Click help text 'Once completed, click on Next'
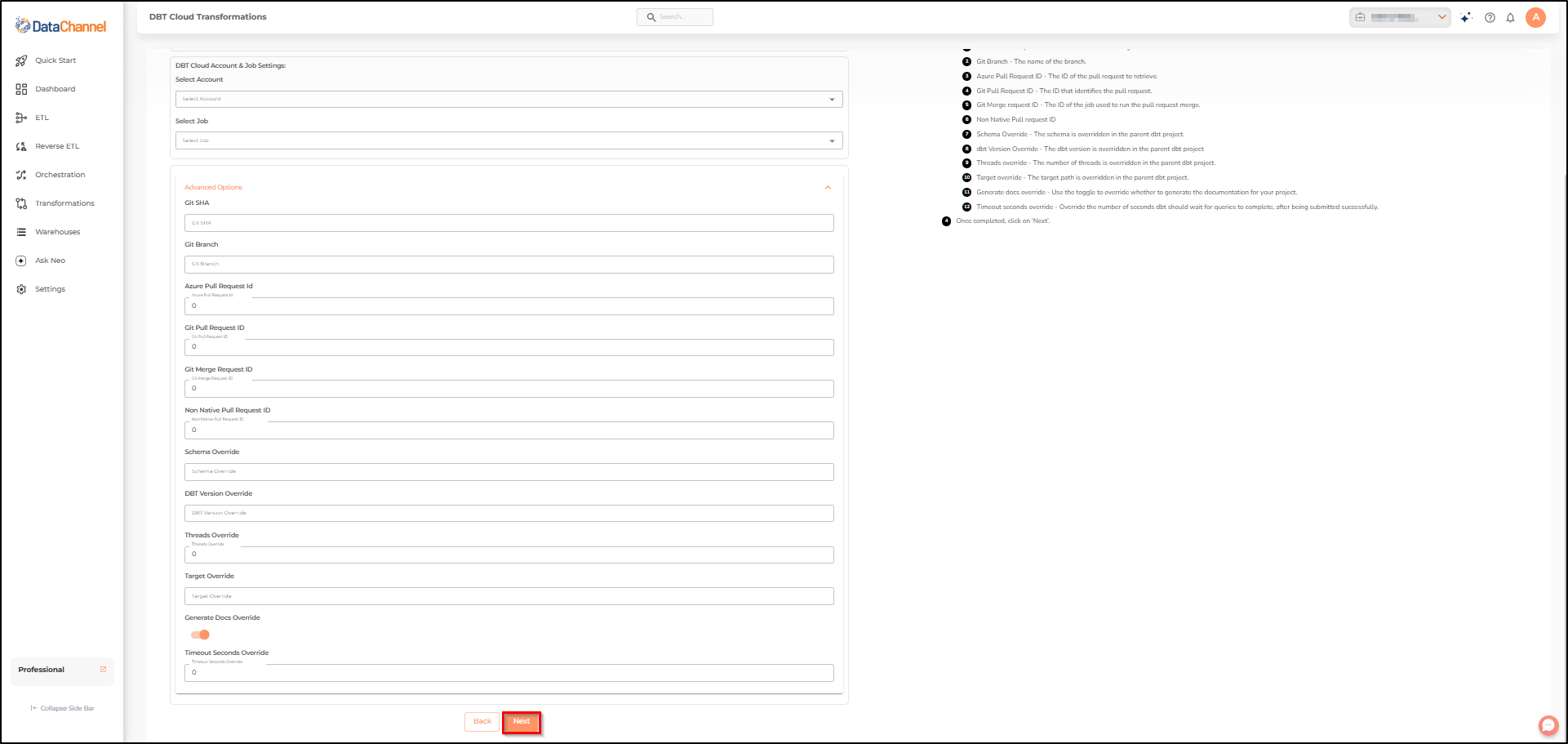Image resolution: width=1568 pixels, height=744 pixels. click(x=1003, y=221)
